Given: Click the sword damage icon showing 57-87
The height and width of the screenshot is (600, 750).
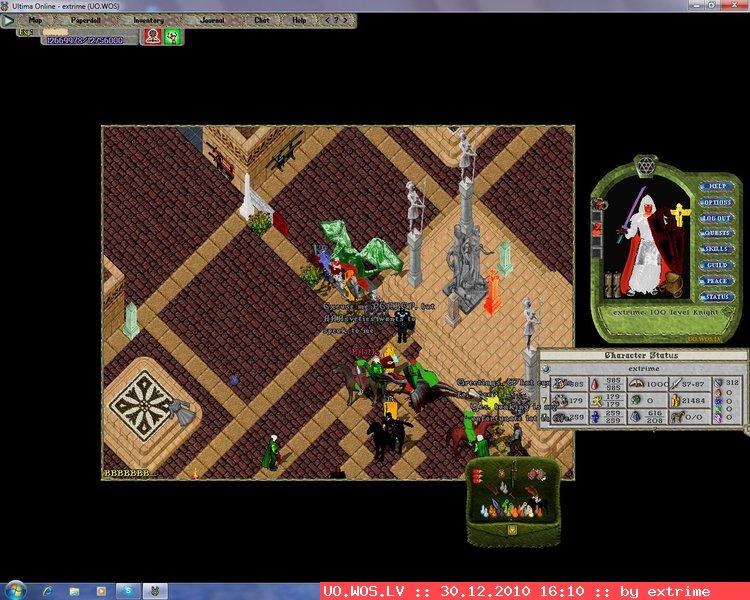Looking at the screenshot, I should pos(675,384).
